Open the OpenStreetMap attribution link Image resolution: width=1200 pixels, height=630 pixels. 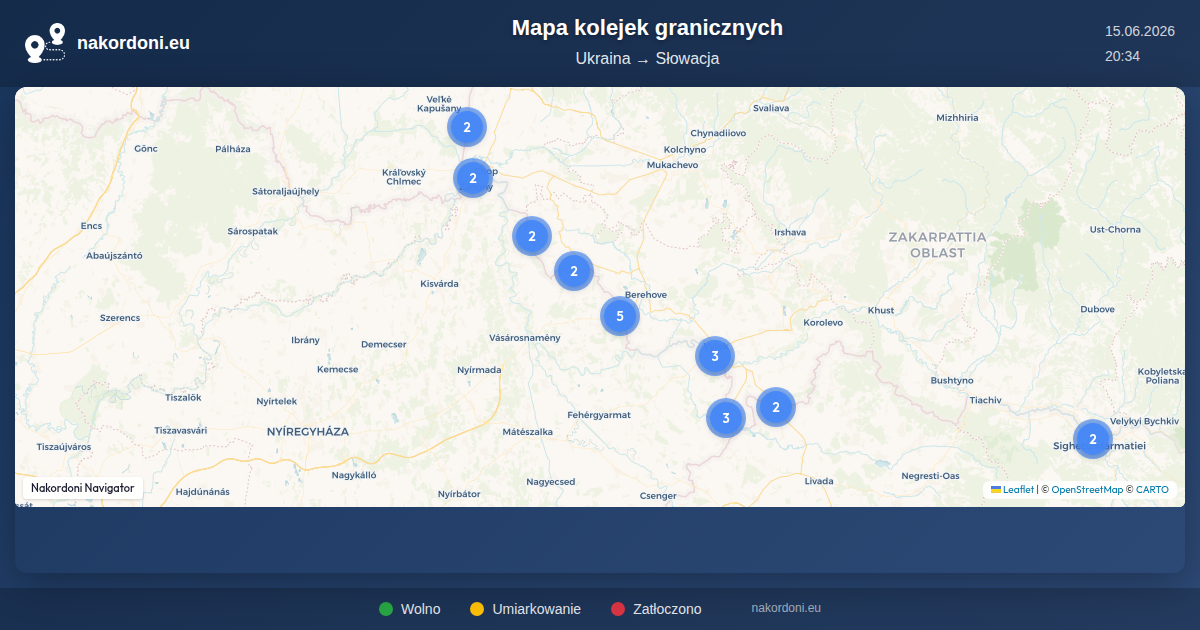pos(1087,490)
